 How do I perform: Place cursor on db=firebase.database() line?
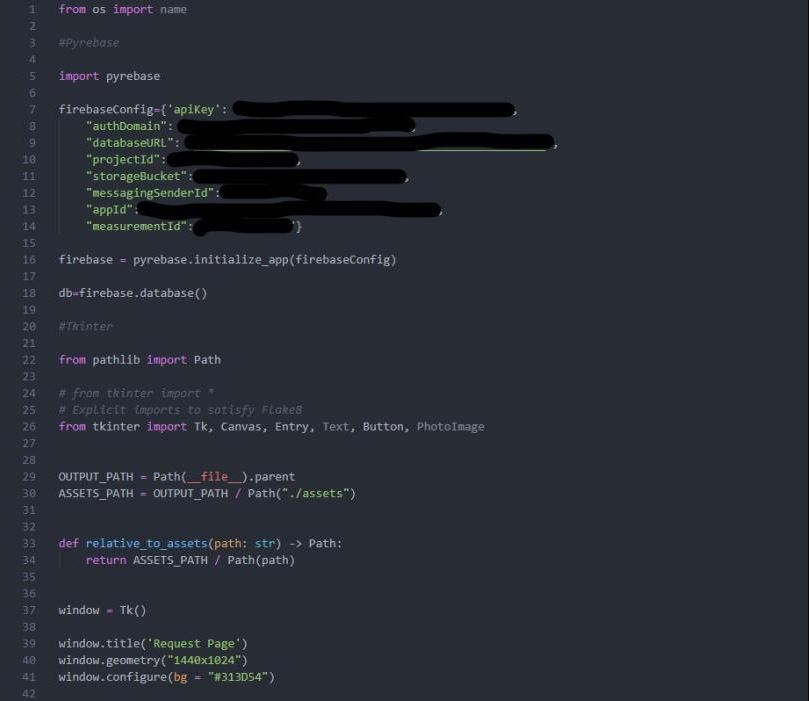[x=133, y=293]
